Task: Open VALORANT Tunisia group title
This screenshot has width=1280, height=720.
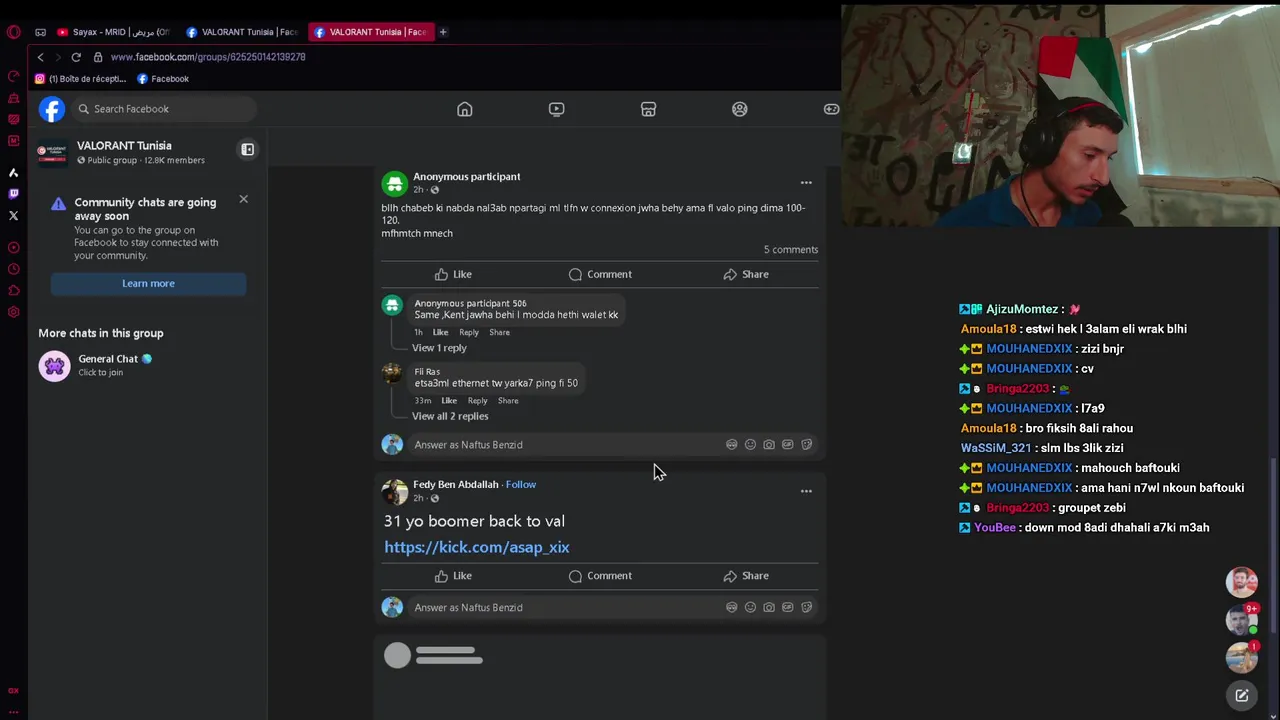Action: [x=124, y=146]
